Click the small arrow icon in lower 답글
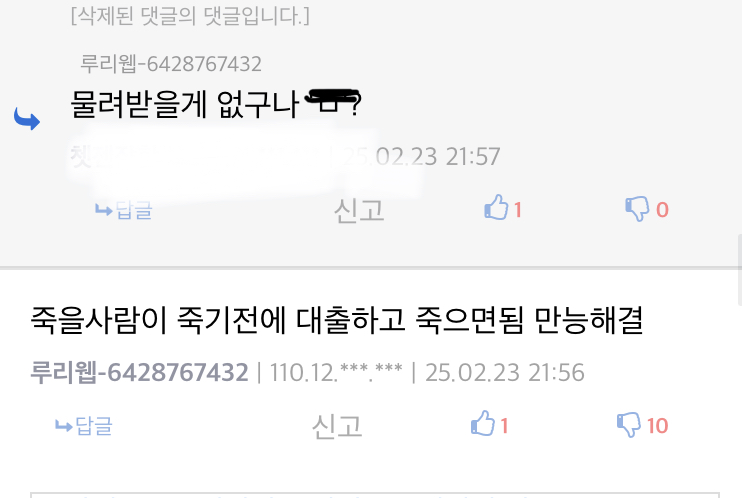The height and width of the screenshot is (498, 742). click(x=63, y=426)
